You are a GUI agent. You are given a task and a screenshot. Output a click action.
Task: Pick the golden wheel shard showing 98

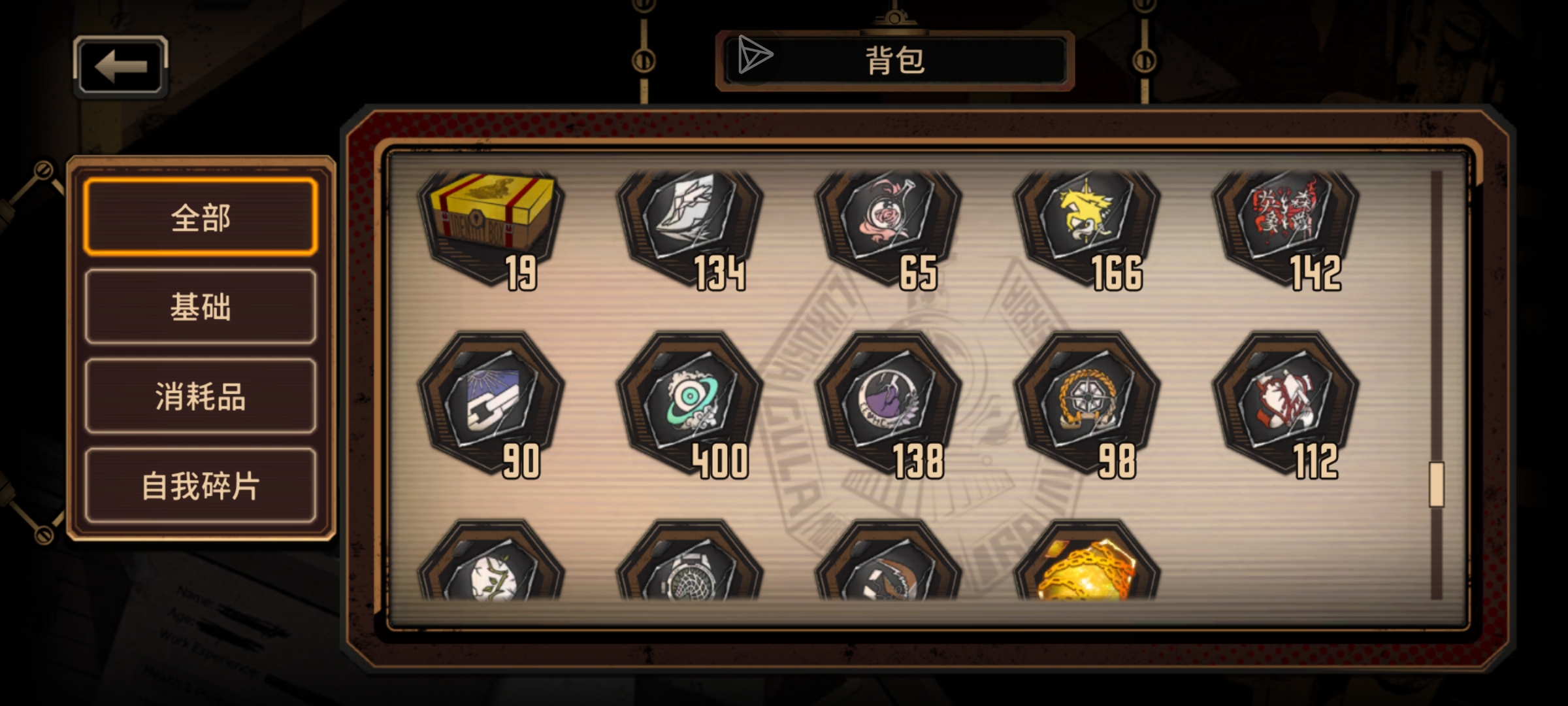(1087, 405)
